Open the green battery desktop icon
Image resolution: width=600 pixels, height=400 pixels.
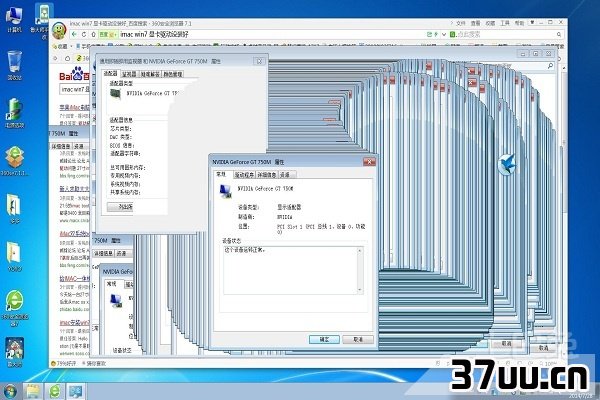tap(15, 113)
